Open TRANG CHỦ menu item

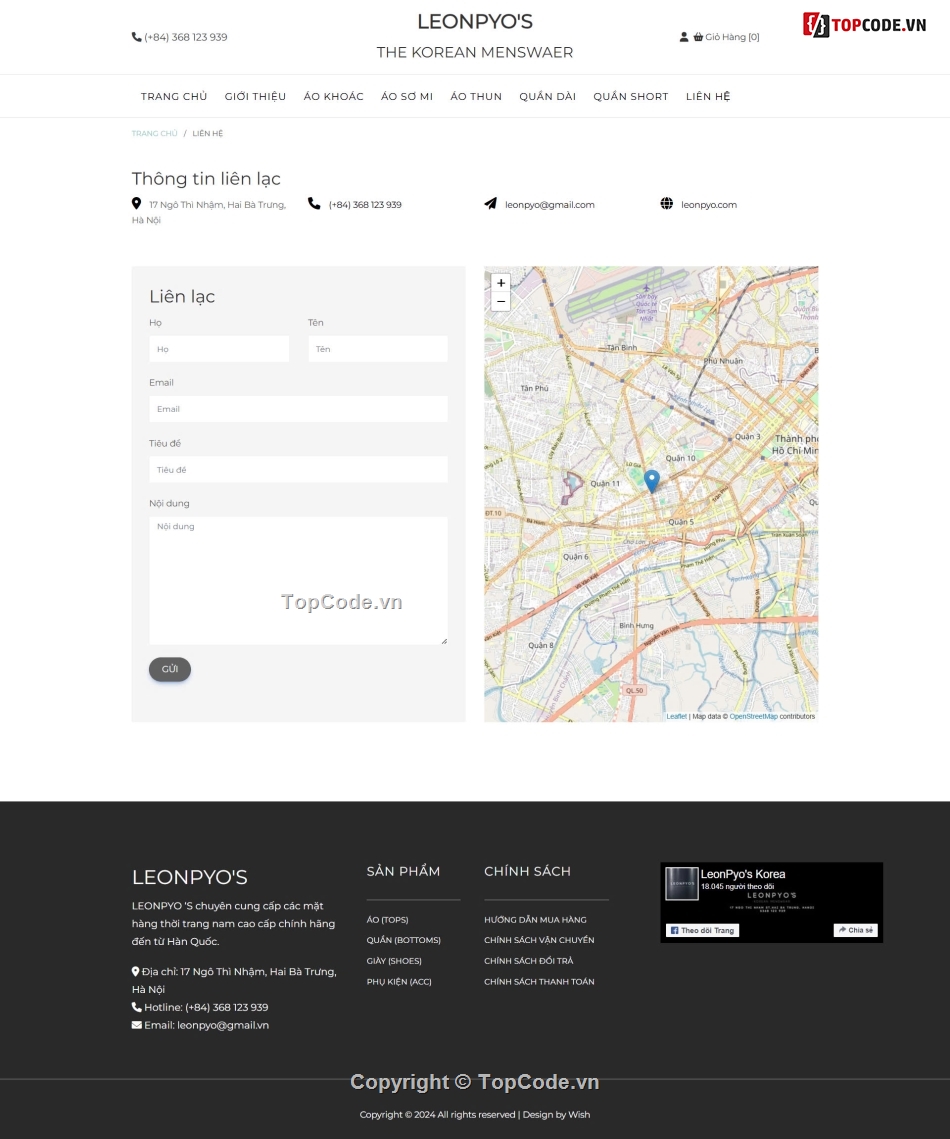click(174, 96)
